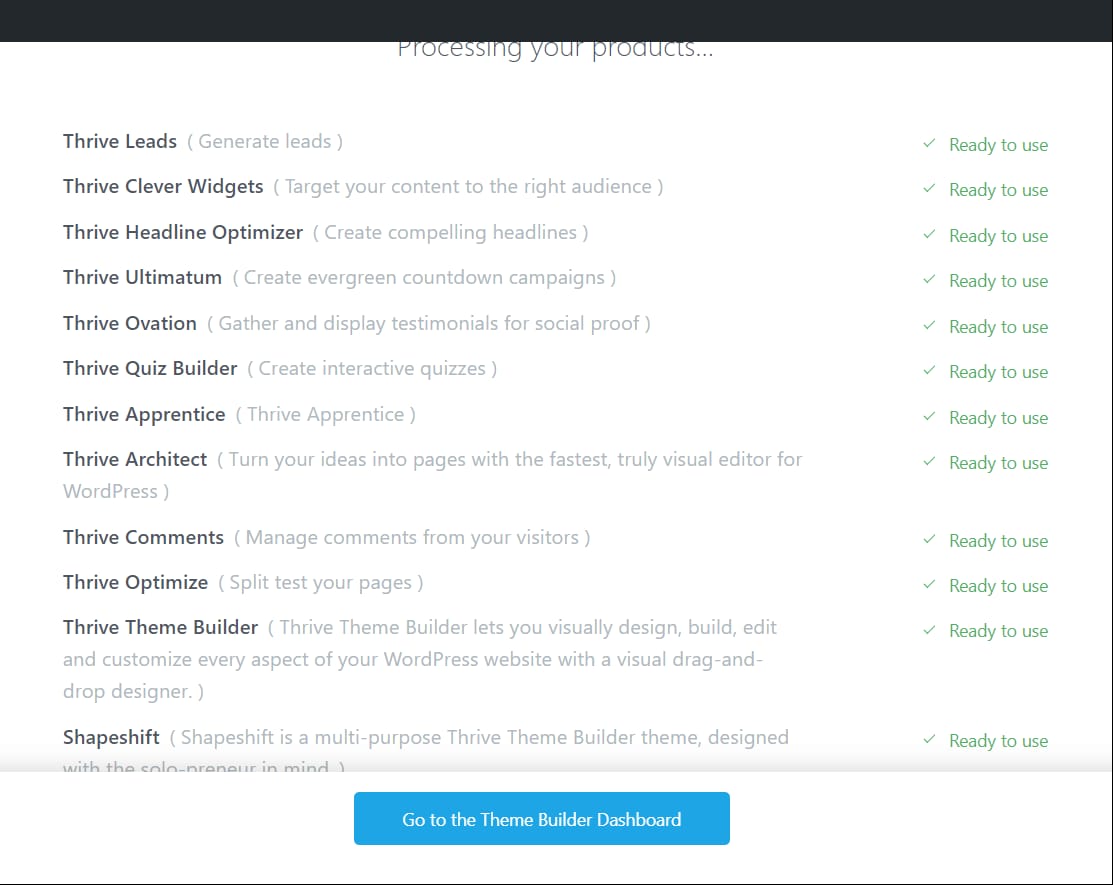Select the Thrive Theme Builder product name
Image resolution: width=1113 pixels, height=885 pixels.
[x=160, y=627]
